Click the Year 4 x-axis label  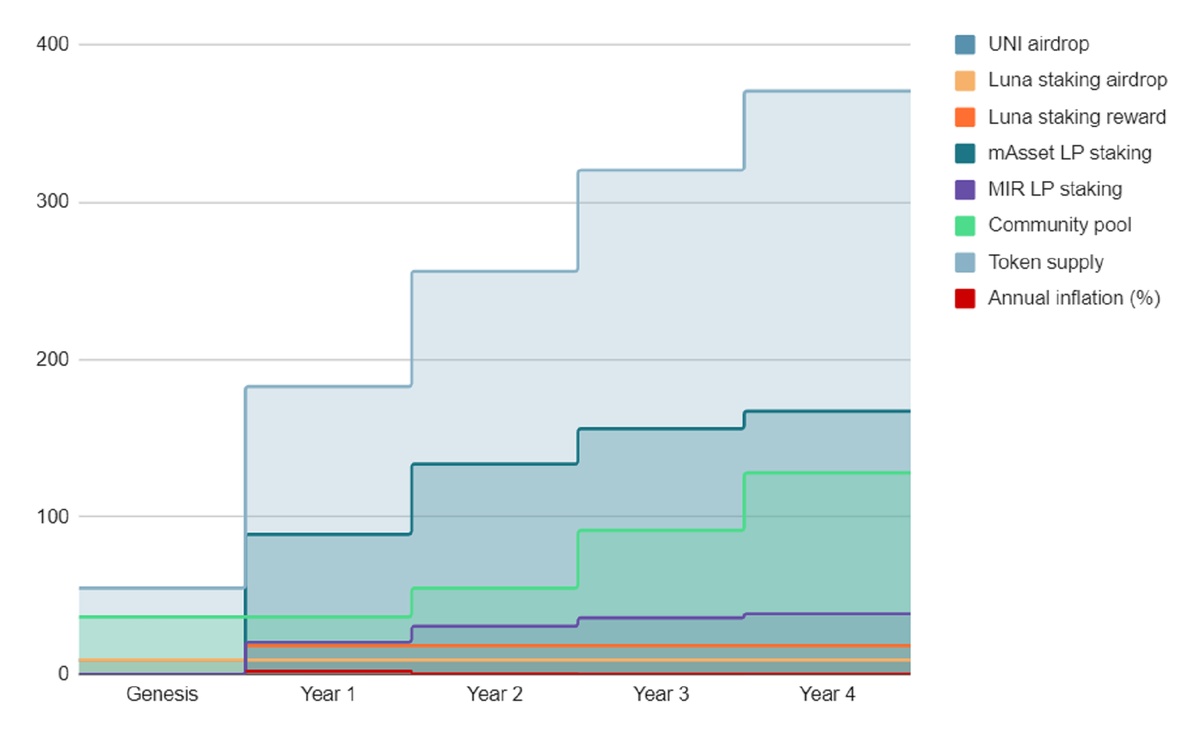tap(826, 694)
